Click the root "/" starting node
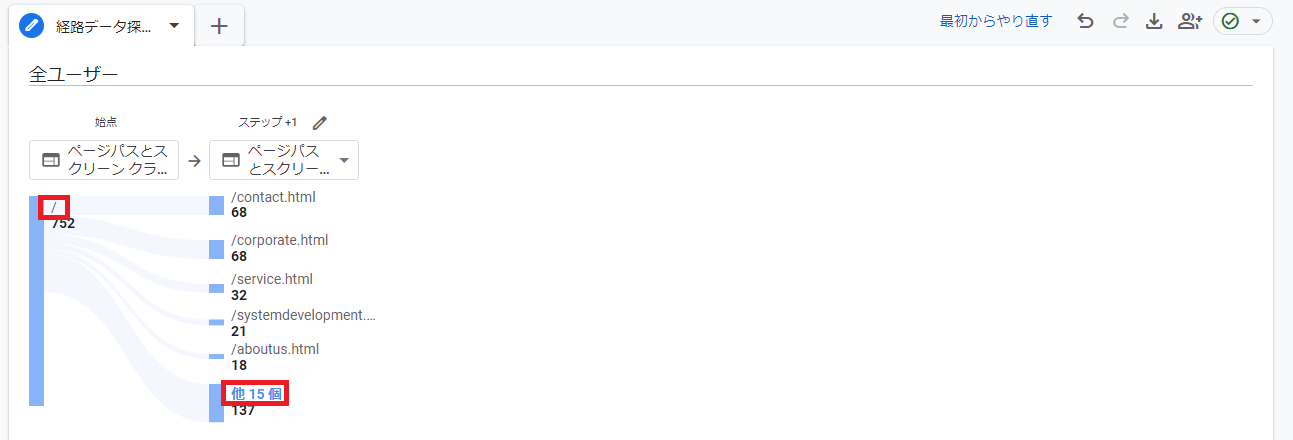The height and width of the screenshot is (440, 1293). tap(53, 207)
